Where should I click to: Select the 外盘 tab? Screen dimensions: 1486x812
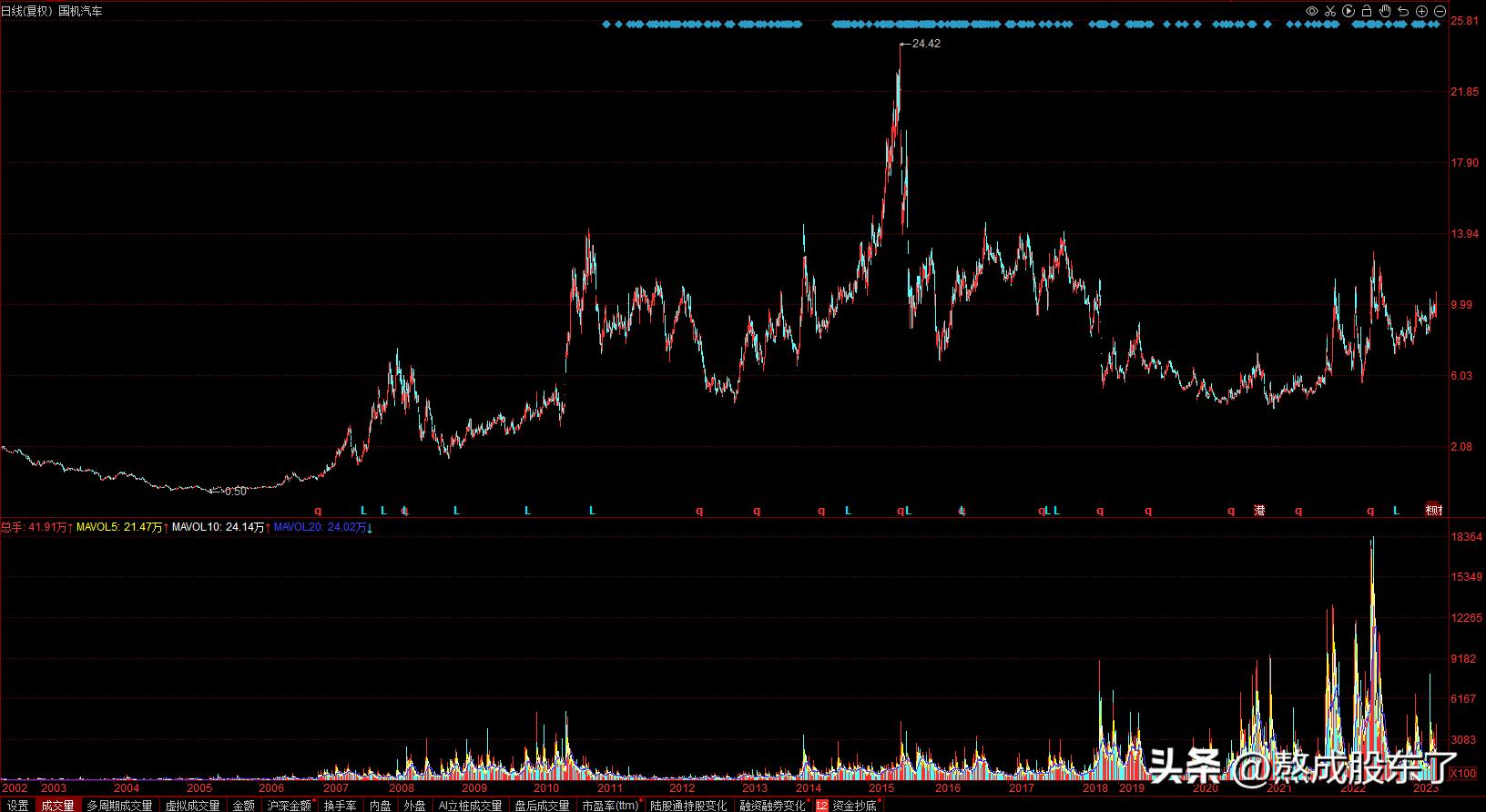(415, 806)
